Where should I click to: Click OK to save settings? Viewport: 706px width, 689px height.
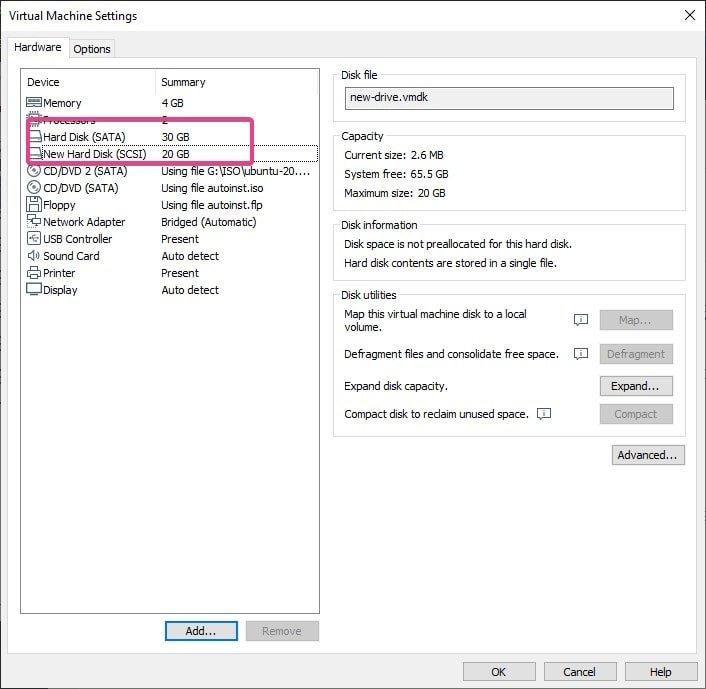tap(498, 672)
